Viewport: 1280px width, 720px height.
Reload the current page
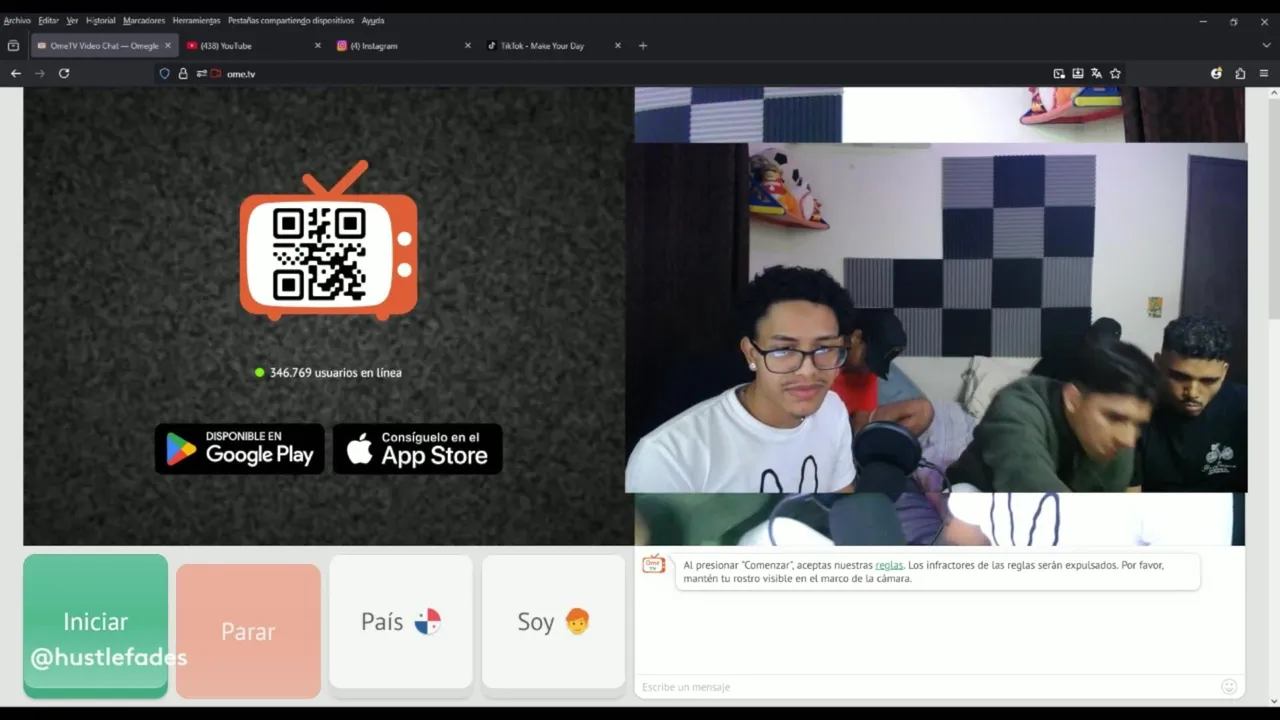point(64,73)
